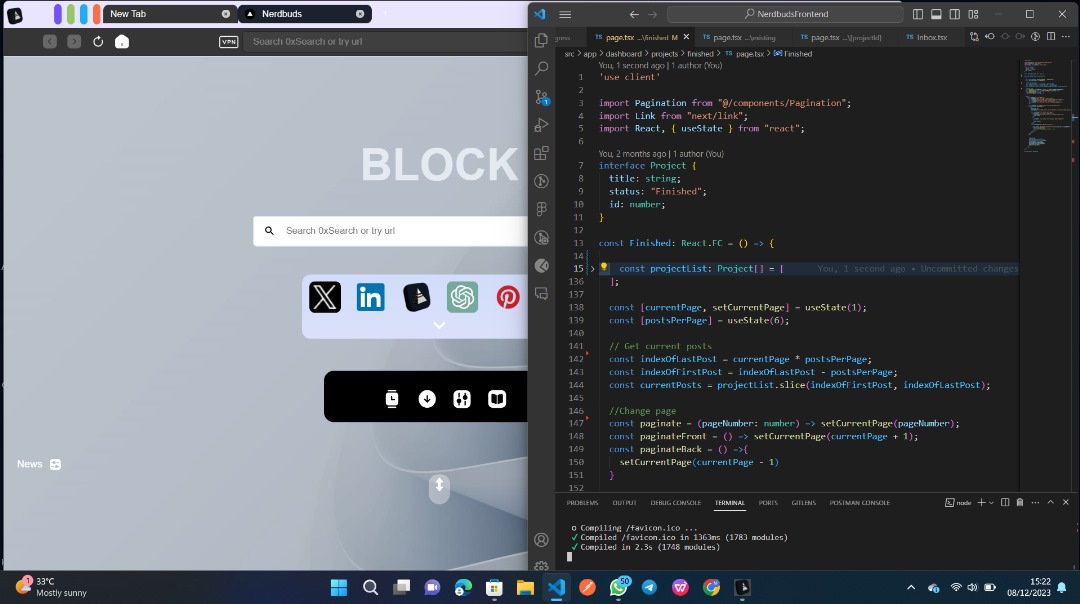Viewport: 1080px width, 604px height.
Task: Click the browser reload button
Action: coord(98,41)
